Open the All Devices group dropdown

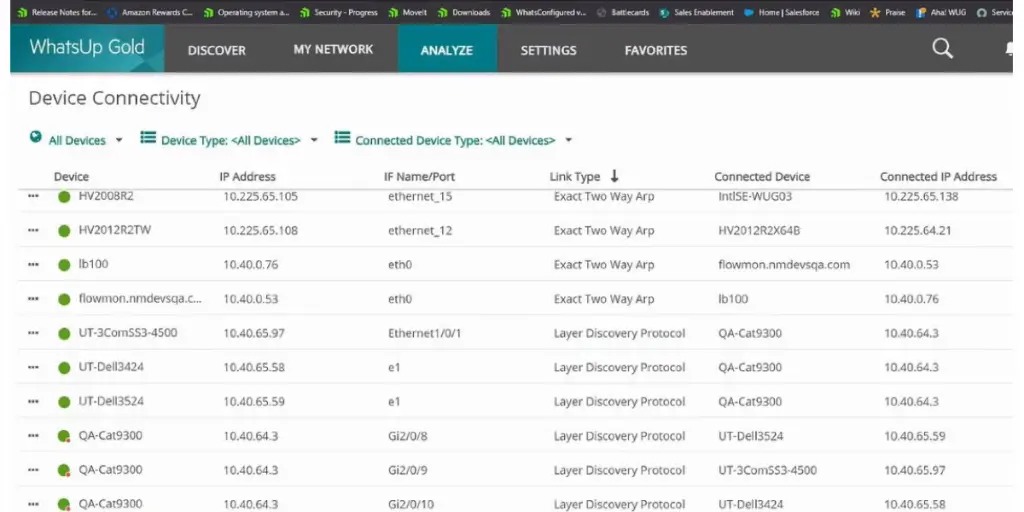pos(77,140)
